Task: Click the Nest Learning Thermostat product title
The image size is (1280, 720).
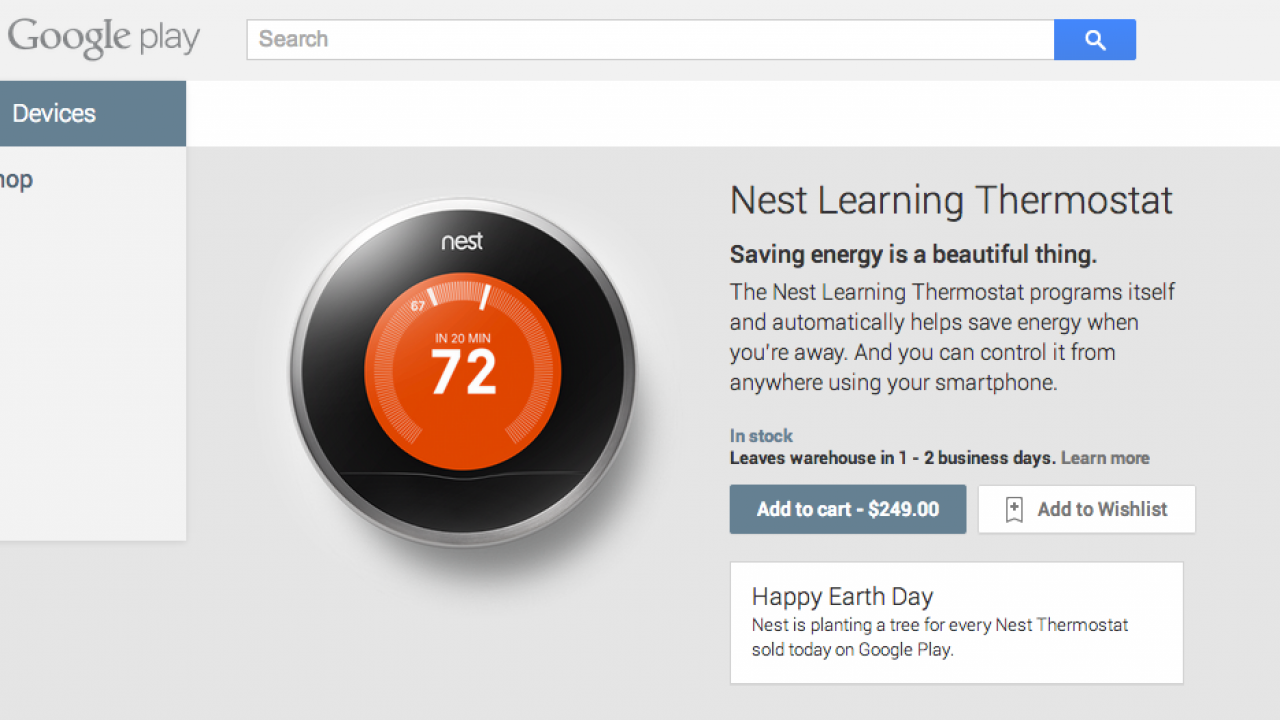Action: pyautogui.click(x=951, y=201)
